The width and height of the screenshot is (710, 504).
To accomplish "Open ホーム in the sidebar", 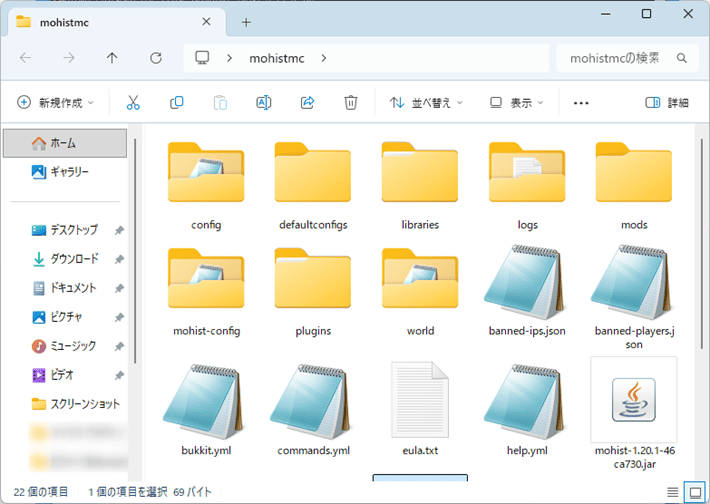I will point(65,143).
